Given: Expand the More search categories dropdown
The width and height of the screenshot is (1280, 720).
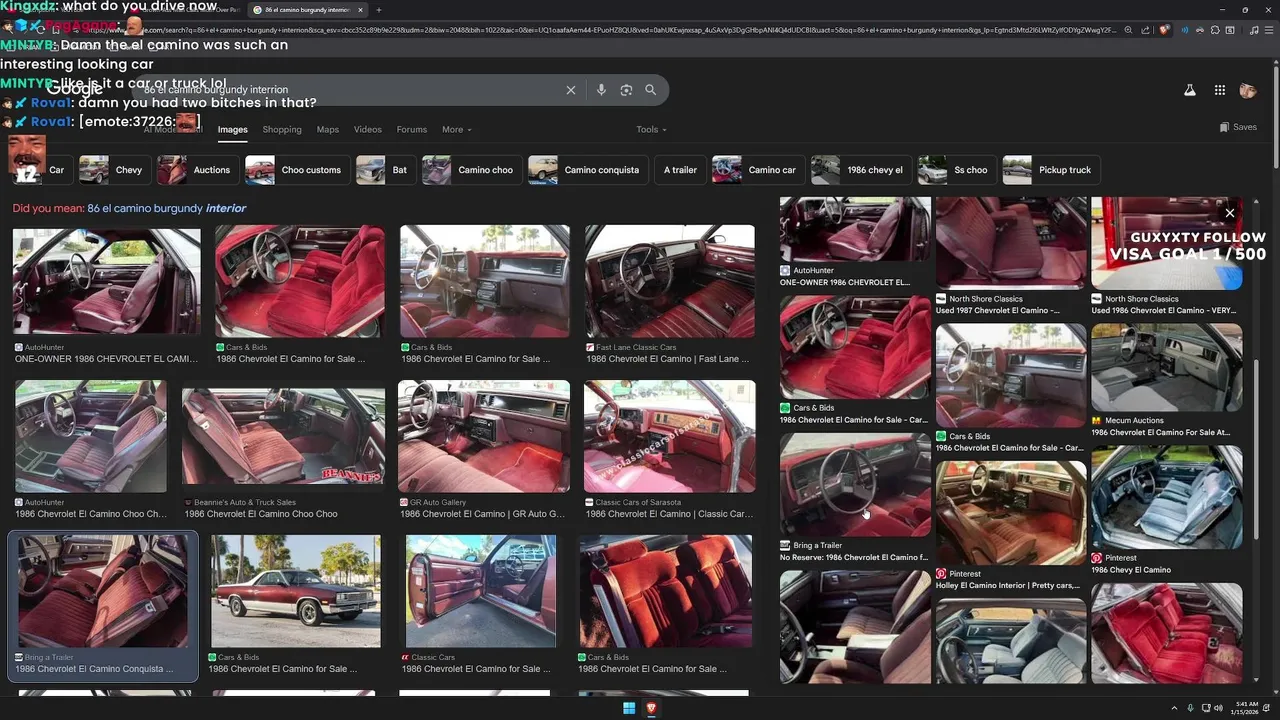Looking at the screenshot, I should 456,129.
